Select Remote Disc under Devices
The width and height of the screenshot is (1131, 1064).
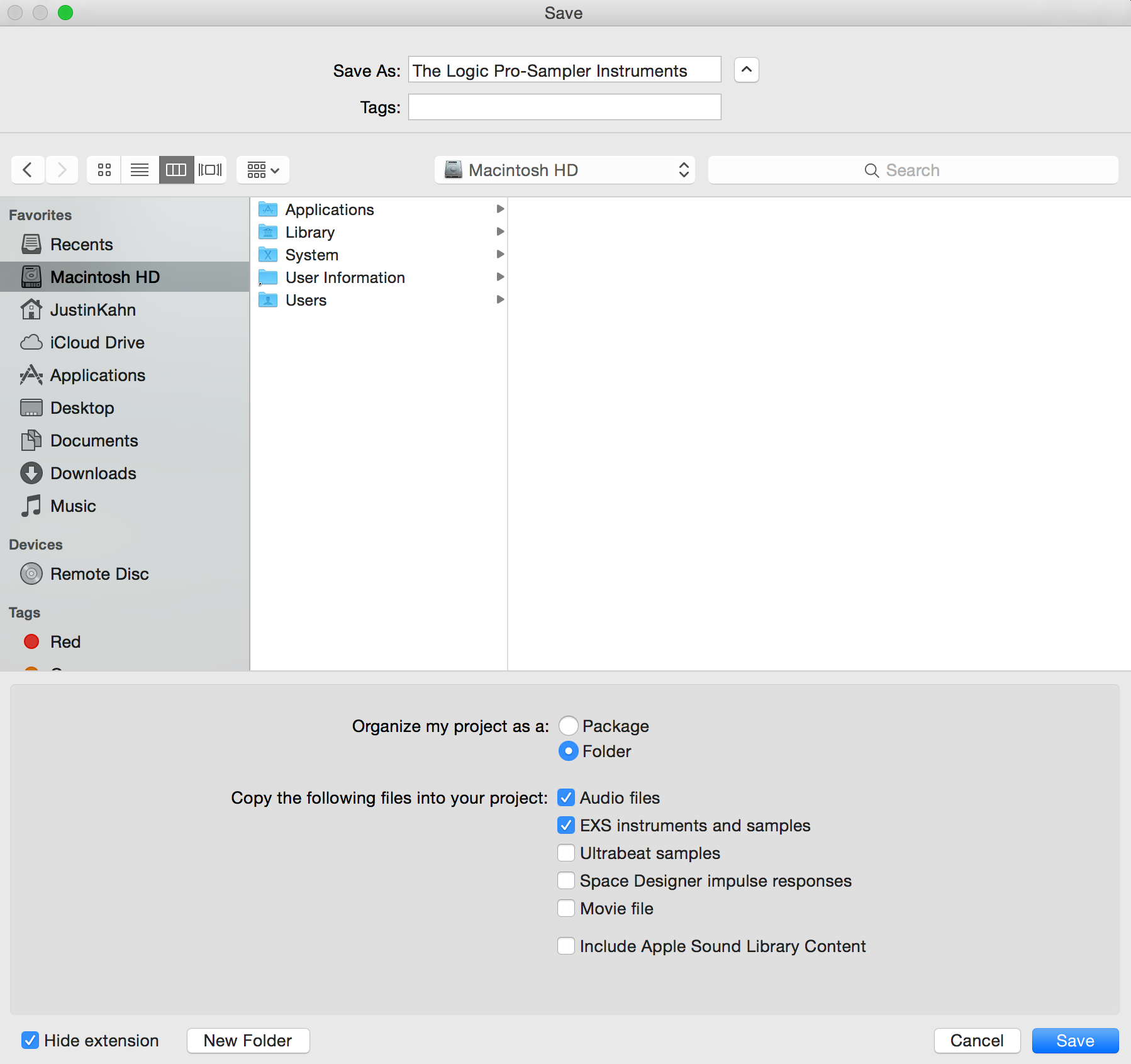coord(125,574)
